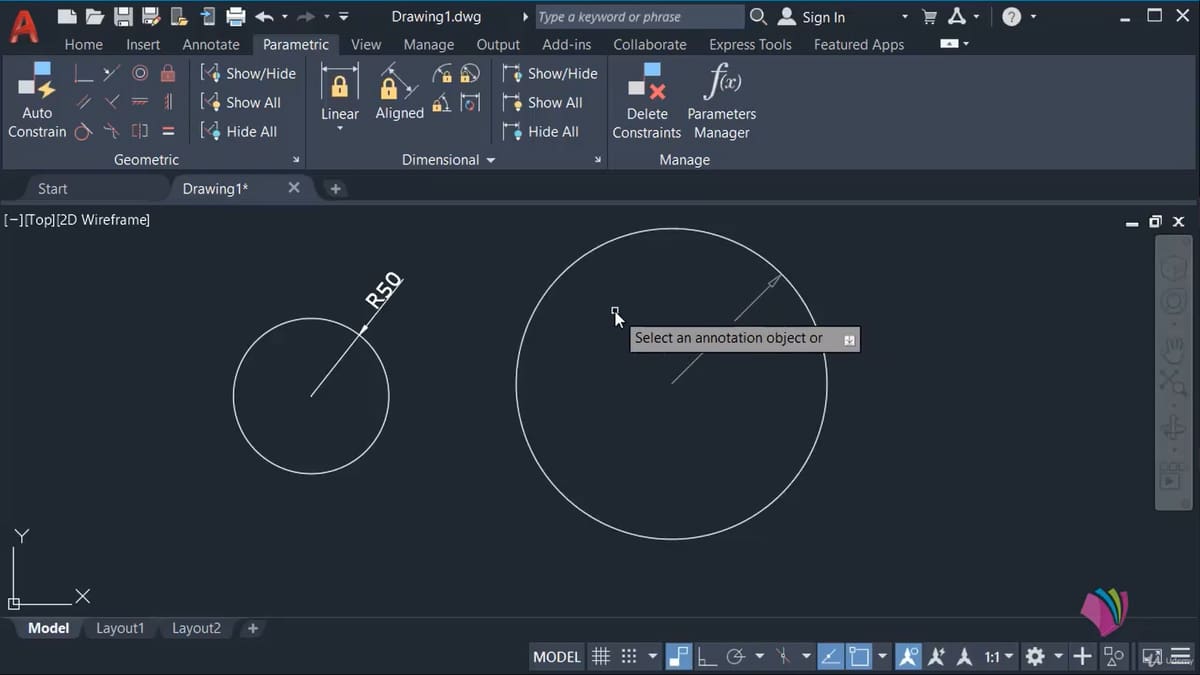Select the Angular dimensional constraint icon
This screenshot has height=675, width=1200.
(x=442, y=102)
